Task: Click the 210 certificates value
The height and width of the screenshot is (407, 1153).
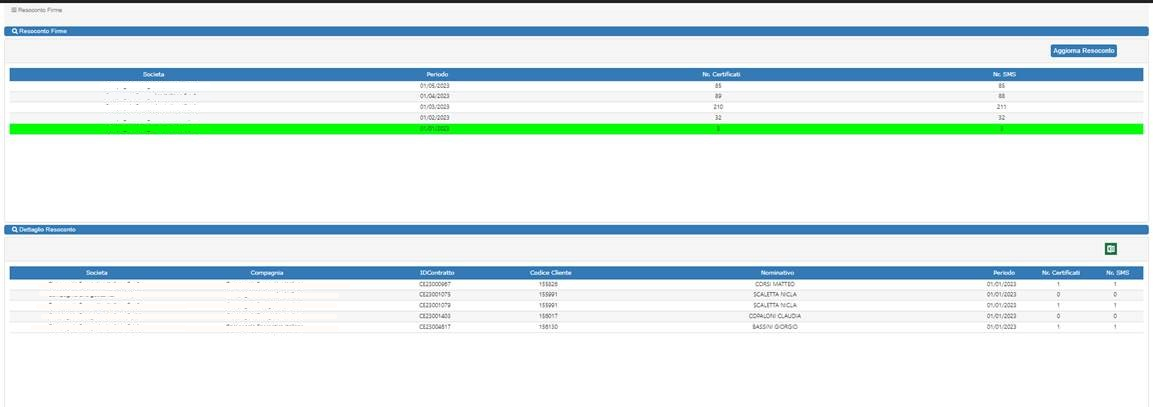Action: [718, 107]
